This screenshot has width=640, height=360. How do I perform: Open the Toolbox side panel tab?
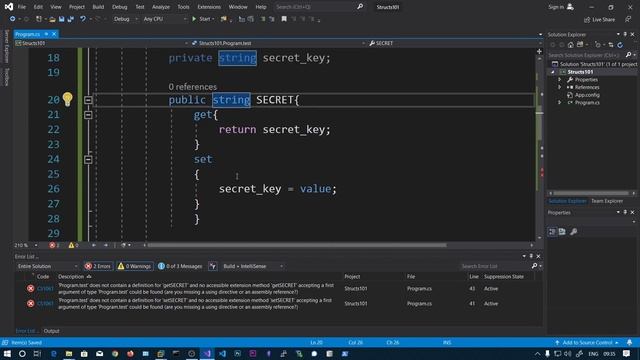pos(7,77)
